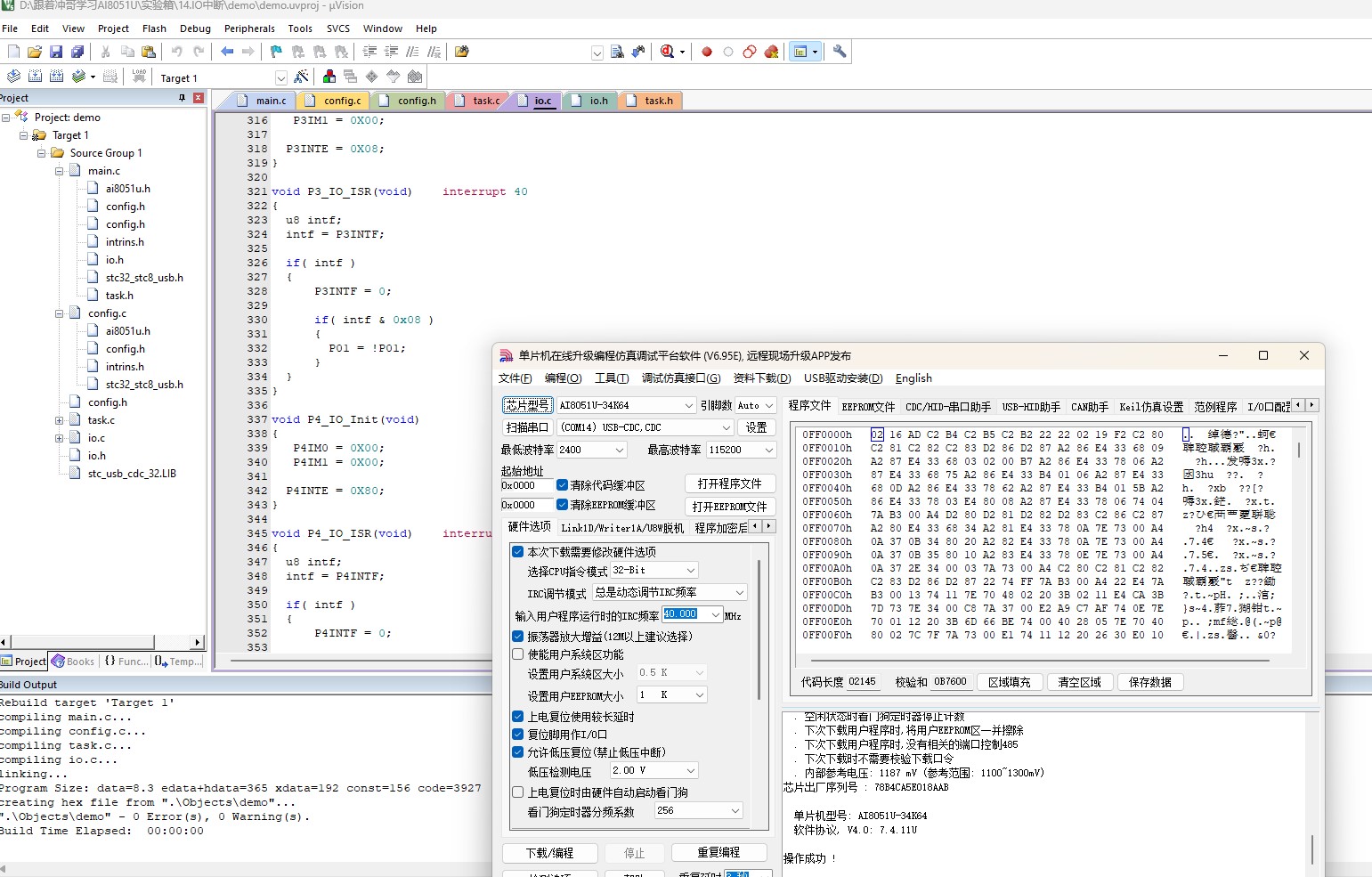This screenshot has height=877, width=1372.
Task: Uncheck 清除EEPROM缓冲区 checkbox
Action: click(562, 505)
